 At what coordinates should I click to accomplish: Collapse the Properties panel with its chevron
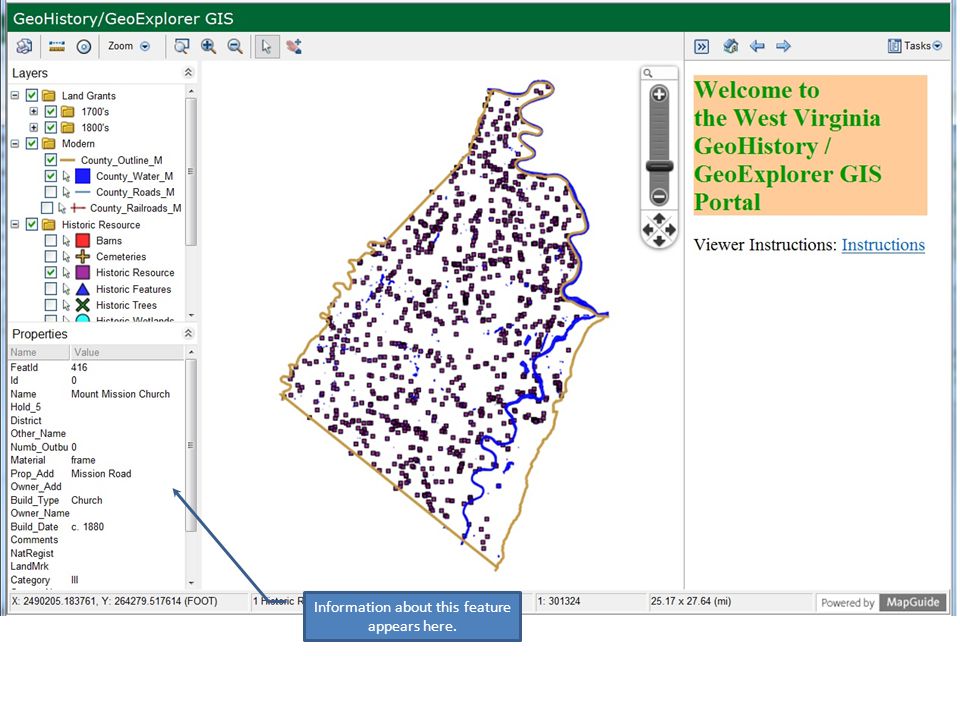pos(188,334)
